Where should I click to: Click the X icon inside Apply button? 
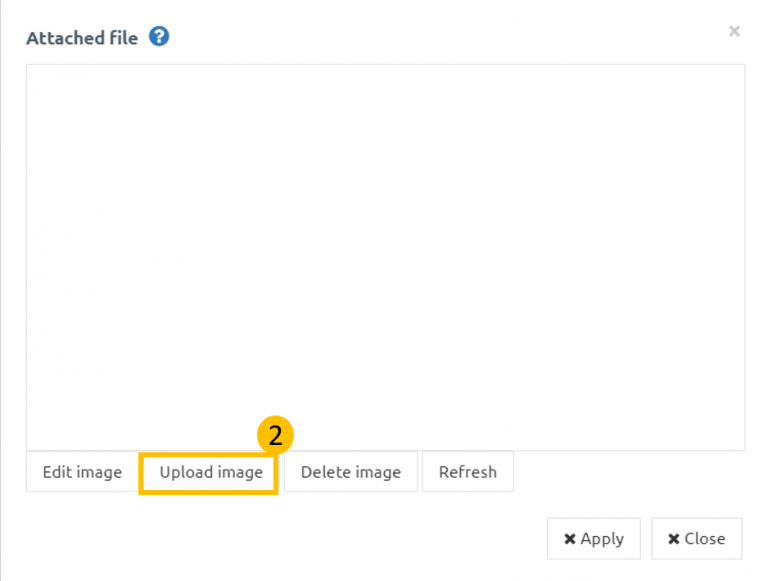569,539
